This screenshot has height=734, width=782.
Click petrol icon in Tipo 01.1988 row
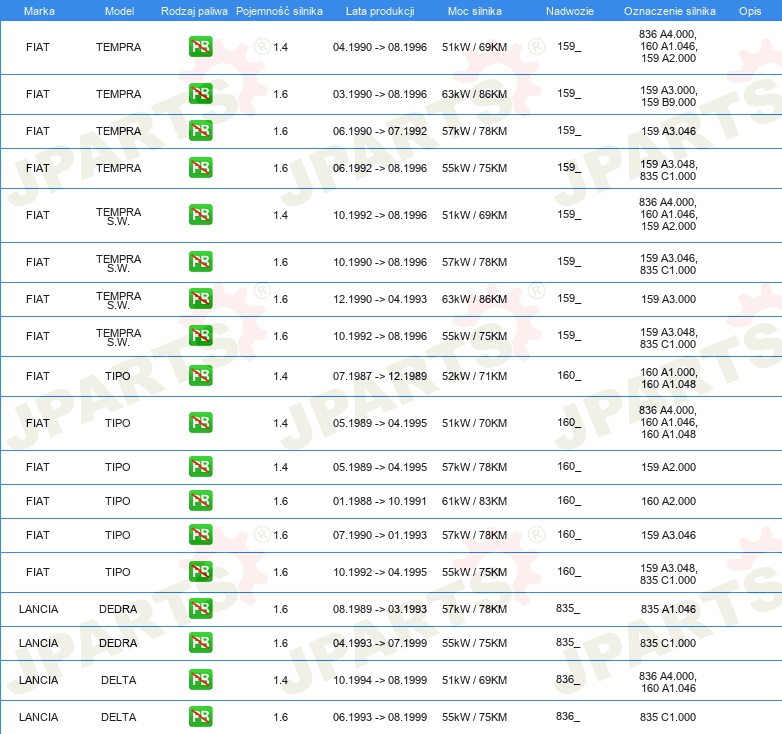(200, 501)
